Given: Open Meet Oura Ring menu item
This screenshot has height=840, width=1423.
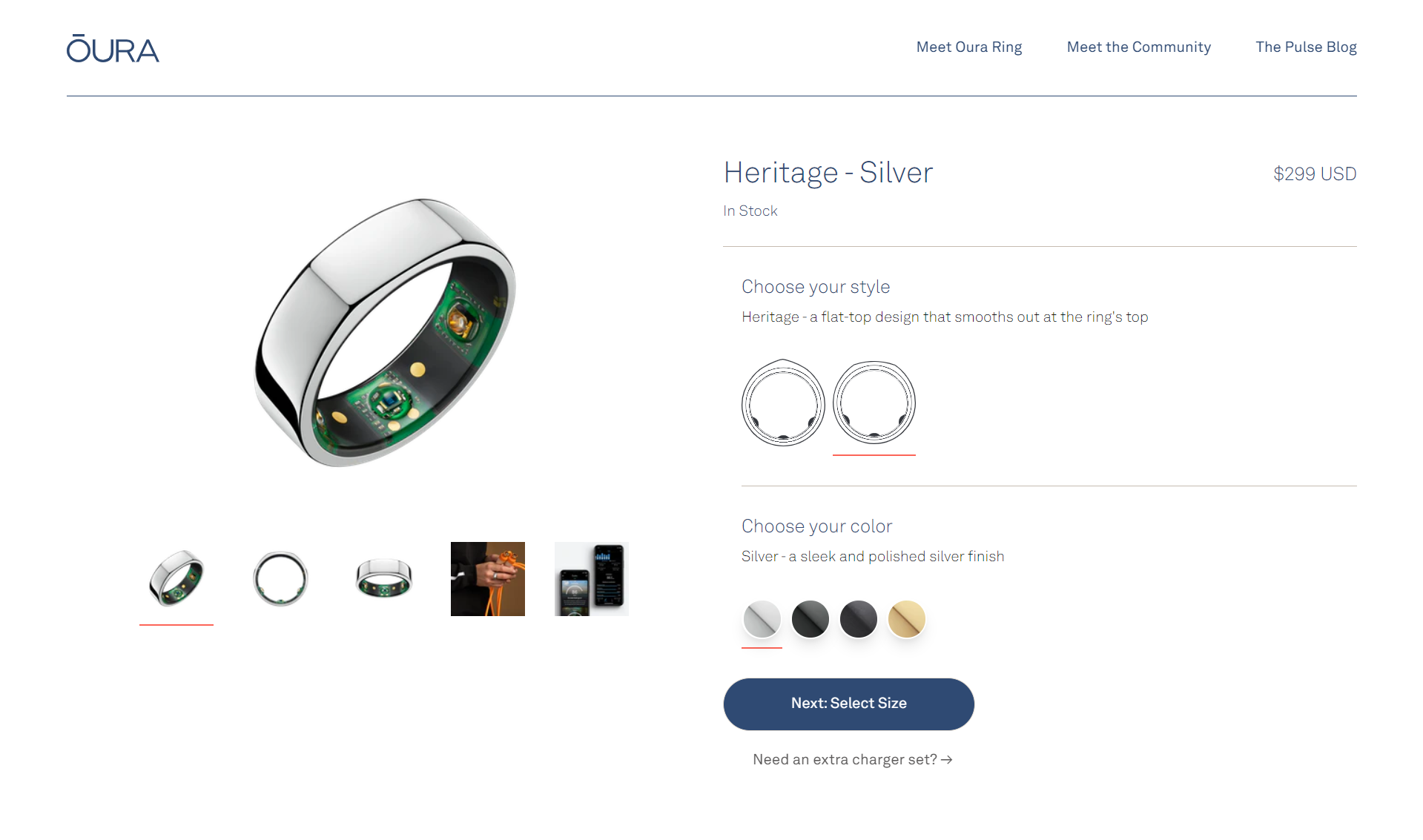Looking at the screenshot, I should [968, 47].
